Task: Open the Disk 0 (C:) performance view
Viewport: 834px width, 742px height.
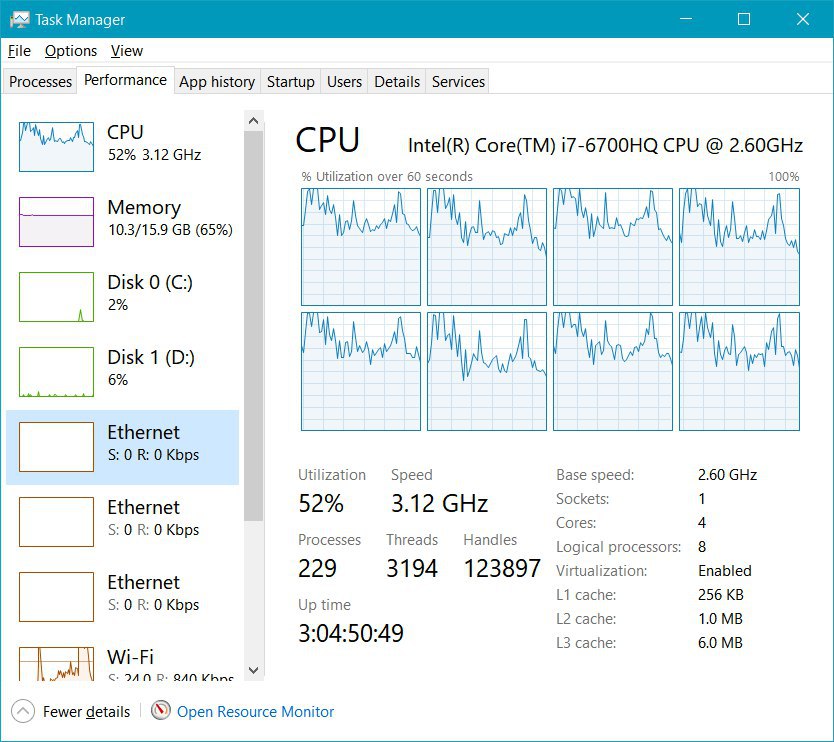Action: [x=122, y=297]
